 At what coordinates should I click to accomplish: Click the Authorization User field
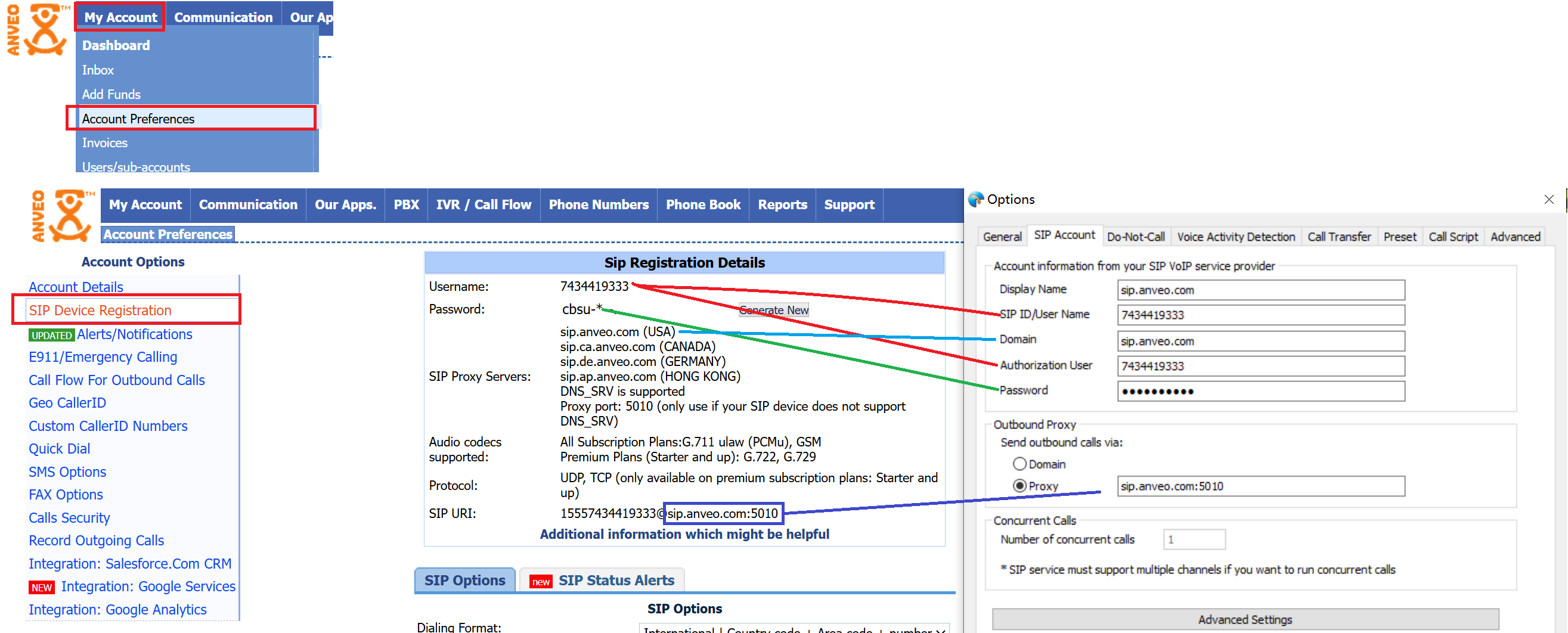point(1260,367)
